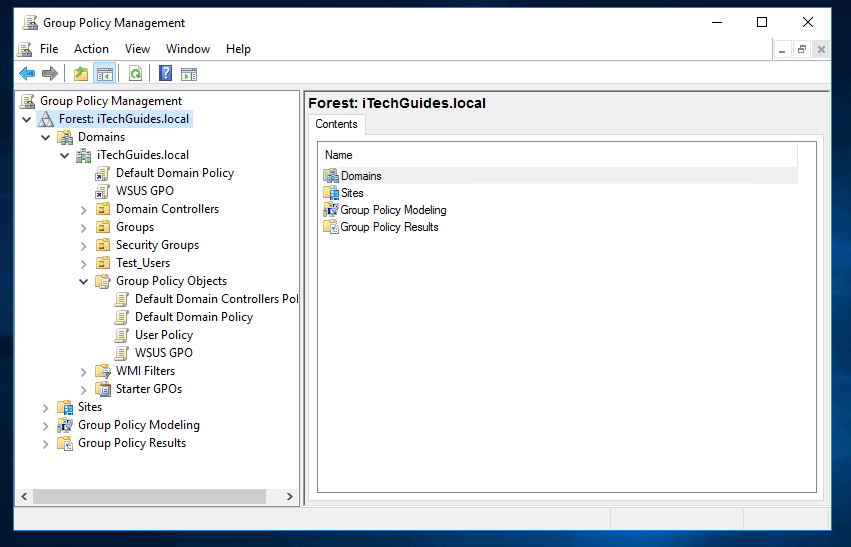Toggle the Show/Hide Action Pane icon

(x=189, y=74)
